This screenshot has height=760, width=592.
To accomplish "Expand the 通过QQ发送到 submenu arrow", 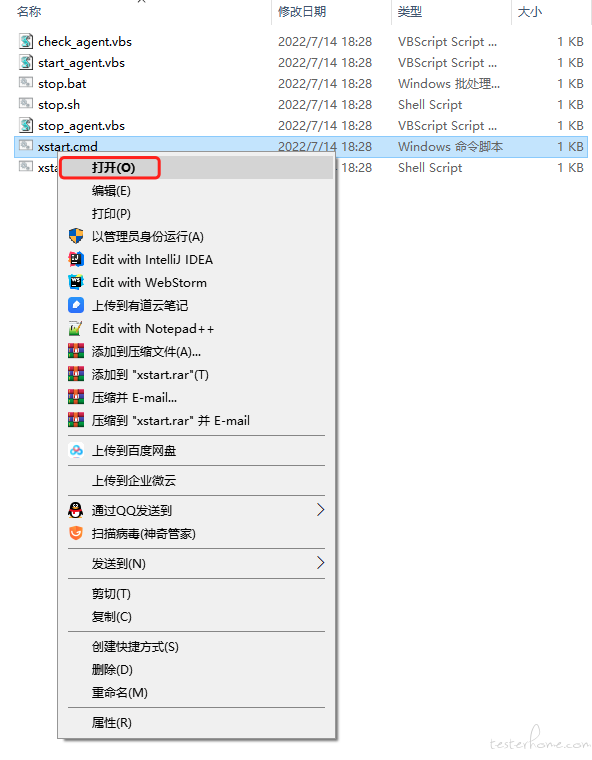I will (x=320, y=510).
